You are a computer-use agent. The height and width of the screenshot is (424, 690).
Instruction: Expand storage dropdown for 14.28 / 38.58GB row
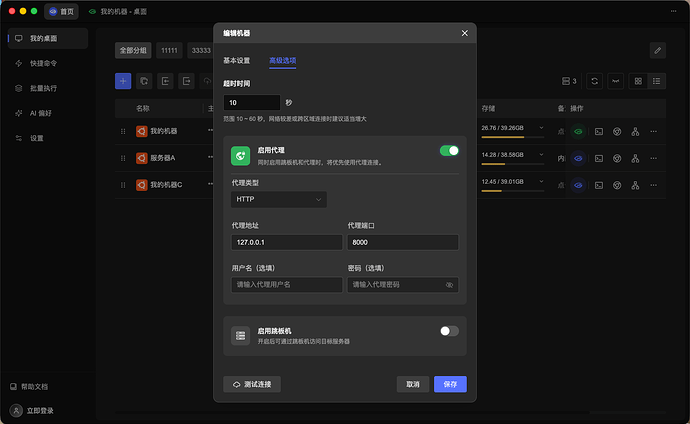point(541,155)
